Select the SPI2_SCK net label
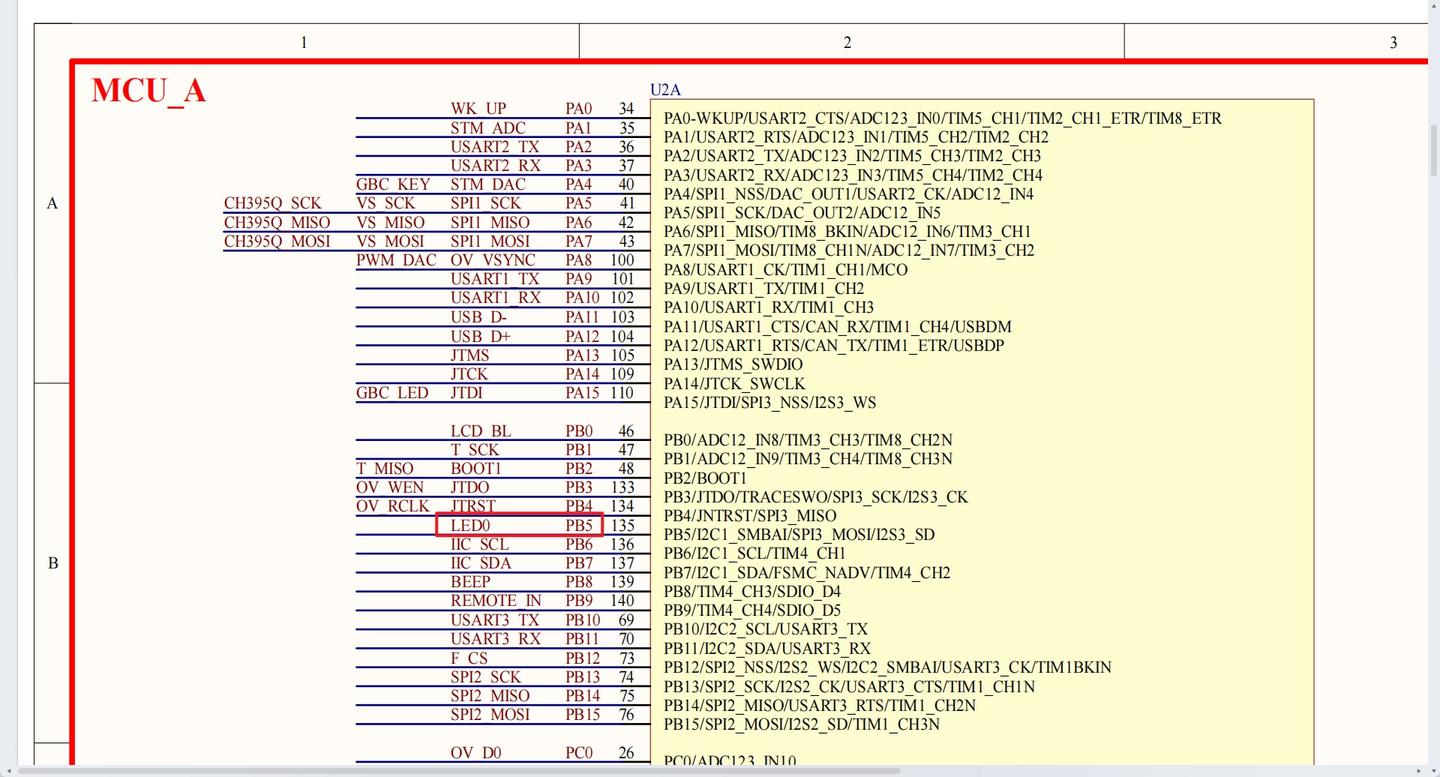Screen dimensions: 1440x777 pyautogui.click(x=486, y=677)
